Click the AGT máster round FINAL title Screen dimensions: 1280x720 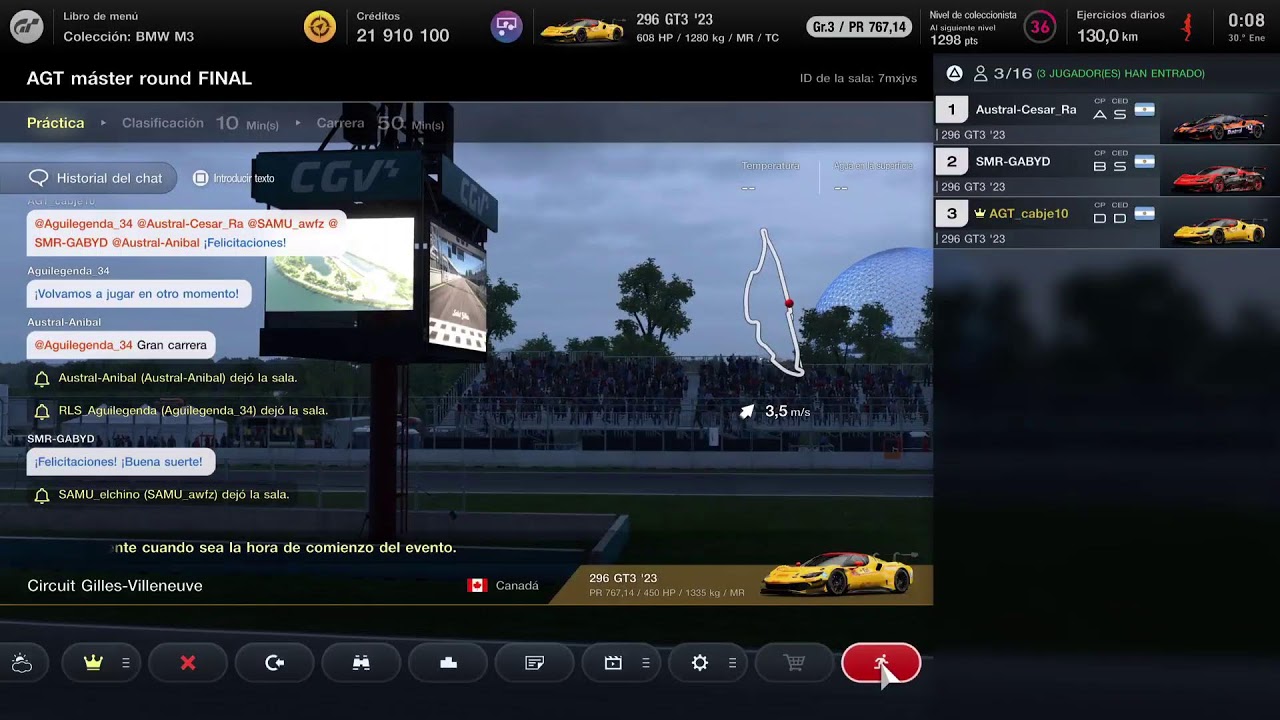pyautogui.click(x=139, y=78)
